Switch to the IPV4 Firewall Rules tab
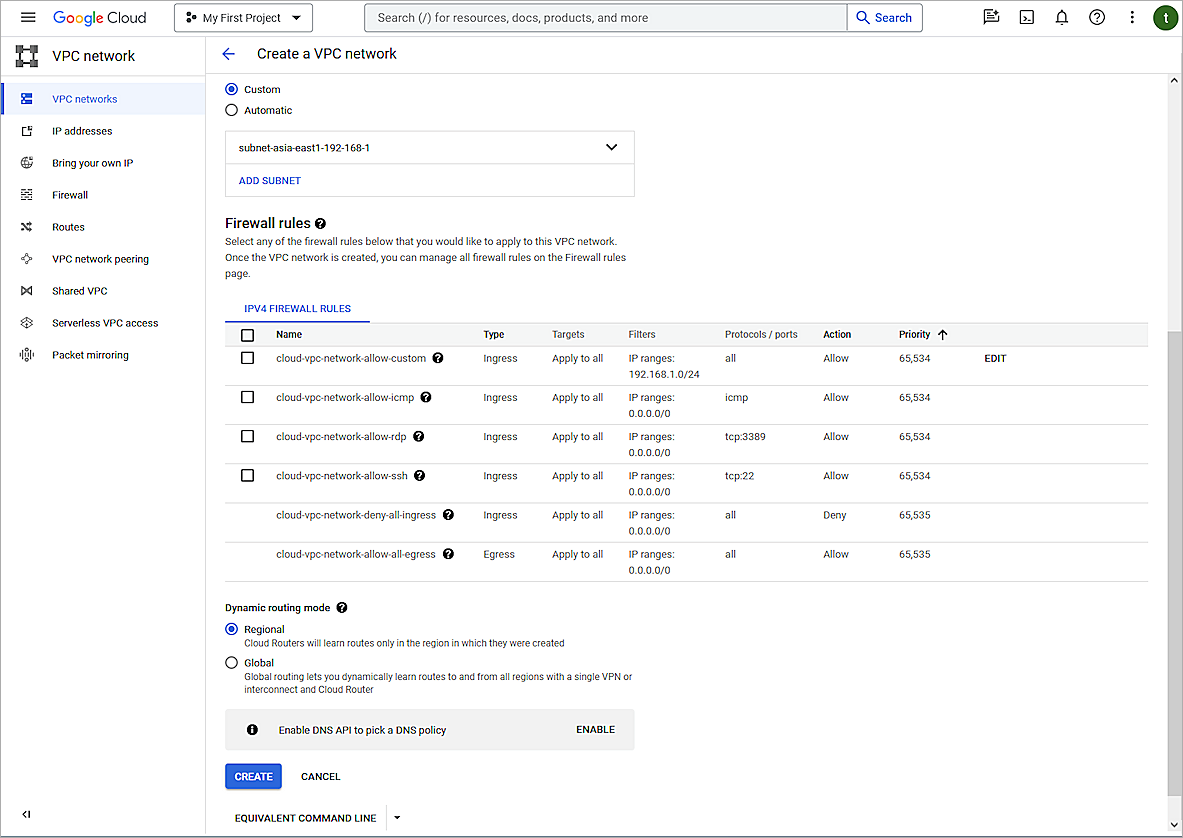 297,309
